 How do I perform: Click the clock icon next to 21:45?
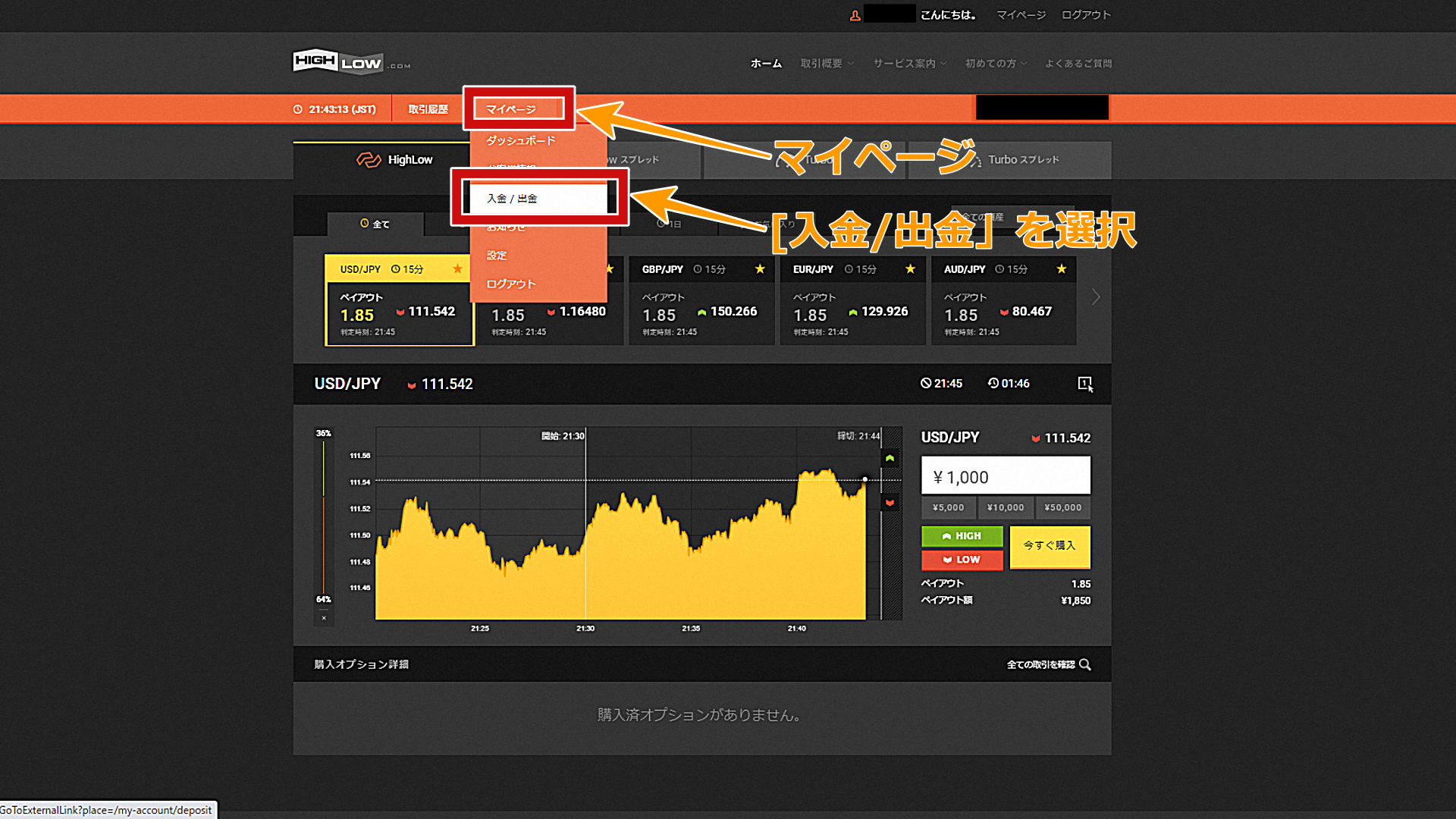(920, 383)
